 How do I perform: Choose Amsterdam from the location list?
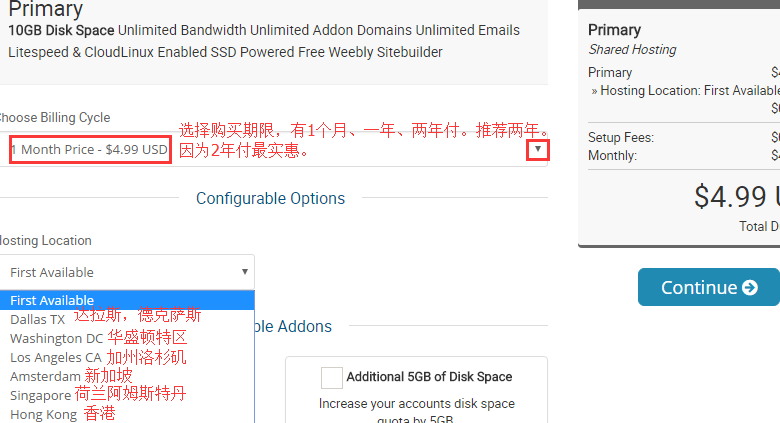[45, 376]
